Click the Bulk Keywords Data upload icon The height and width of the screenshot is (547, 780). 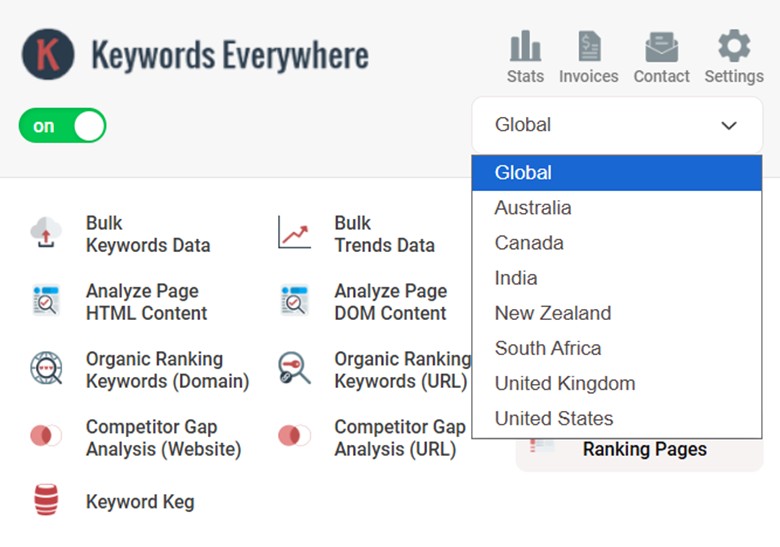pos(46,234)
